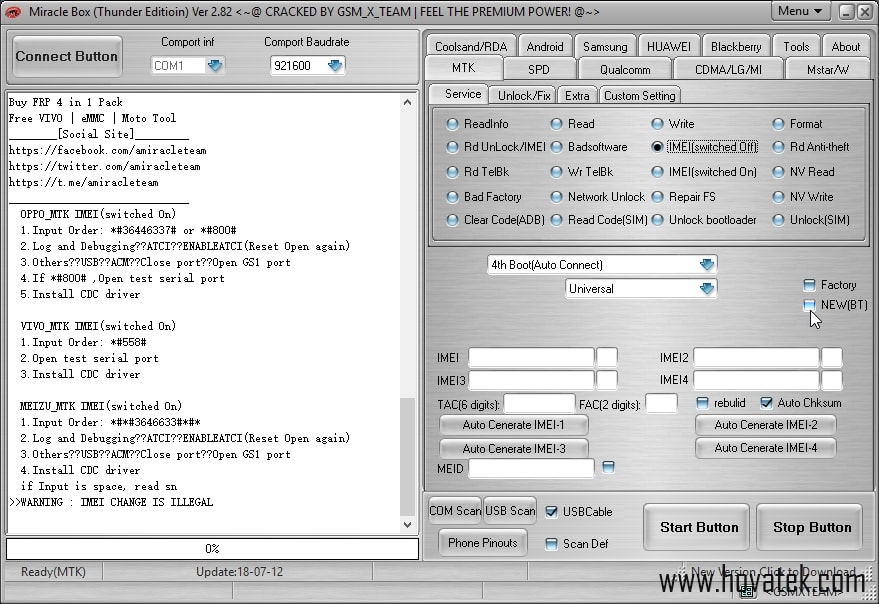Screen dimensions: 879x604
Task: Click Auto Generate IMEI-4 button
Action: (766, 448)
